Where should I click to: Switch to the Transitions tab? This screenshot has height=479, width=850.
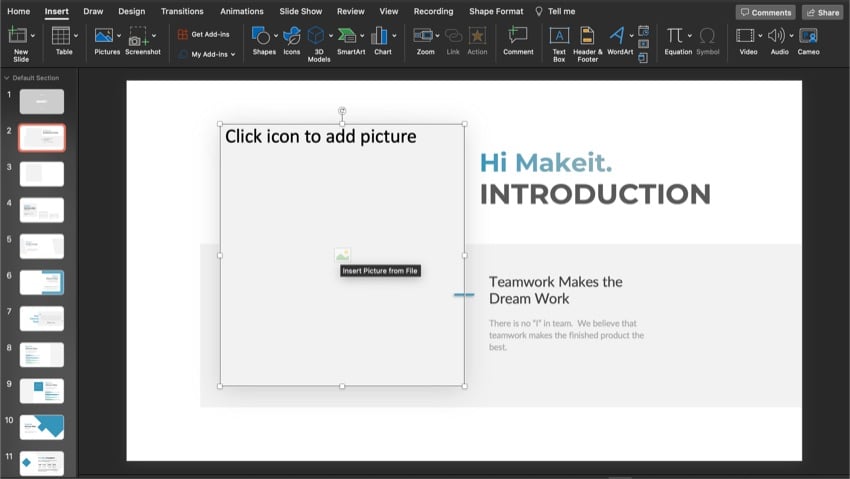click(x=182, y=11)
